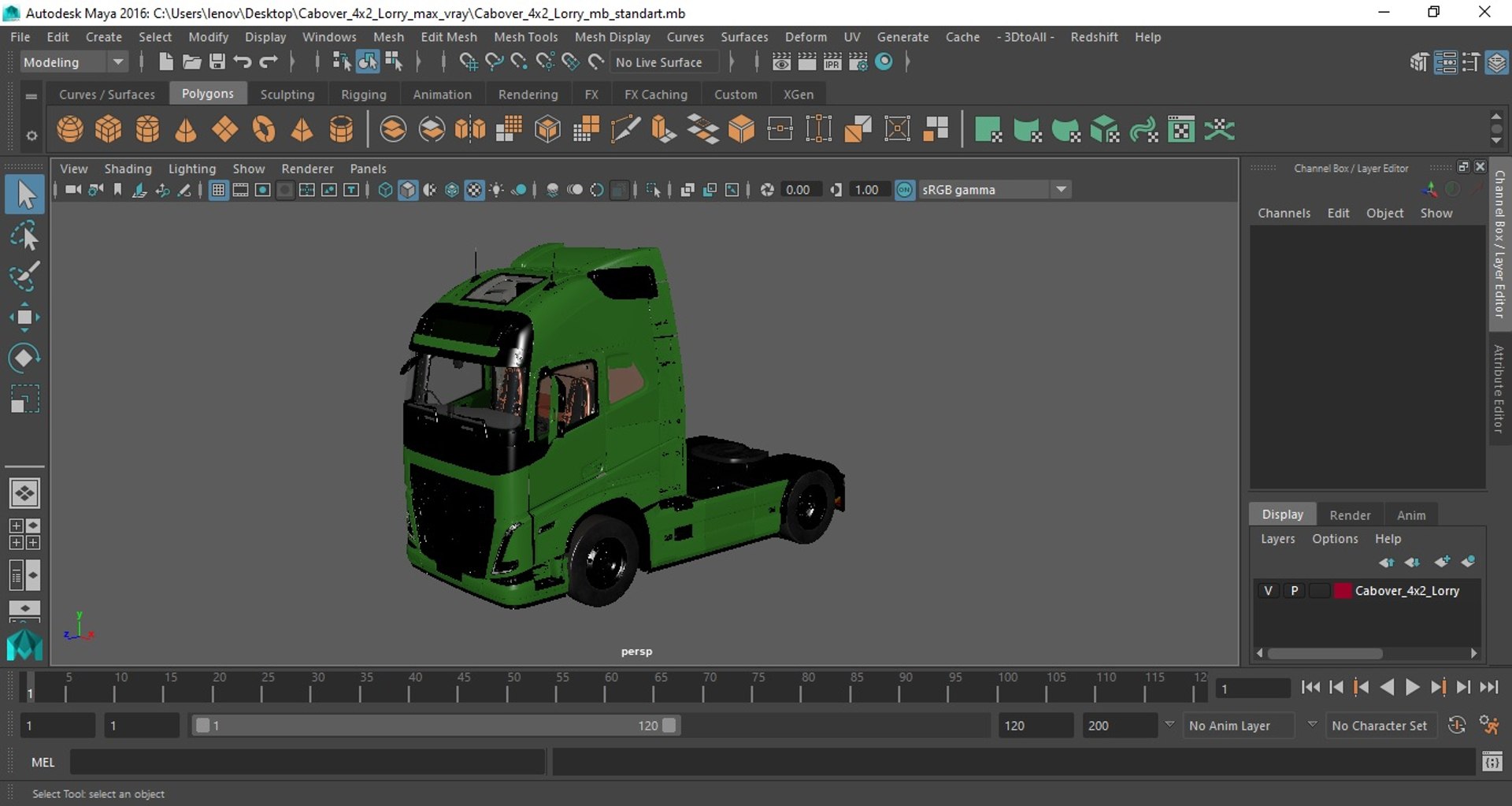
Task: Click the Open Scene folder icon
Action: click(x=191, y=61)
